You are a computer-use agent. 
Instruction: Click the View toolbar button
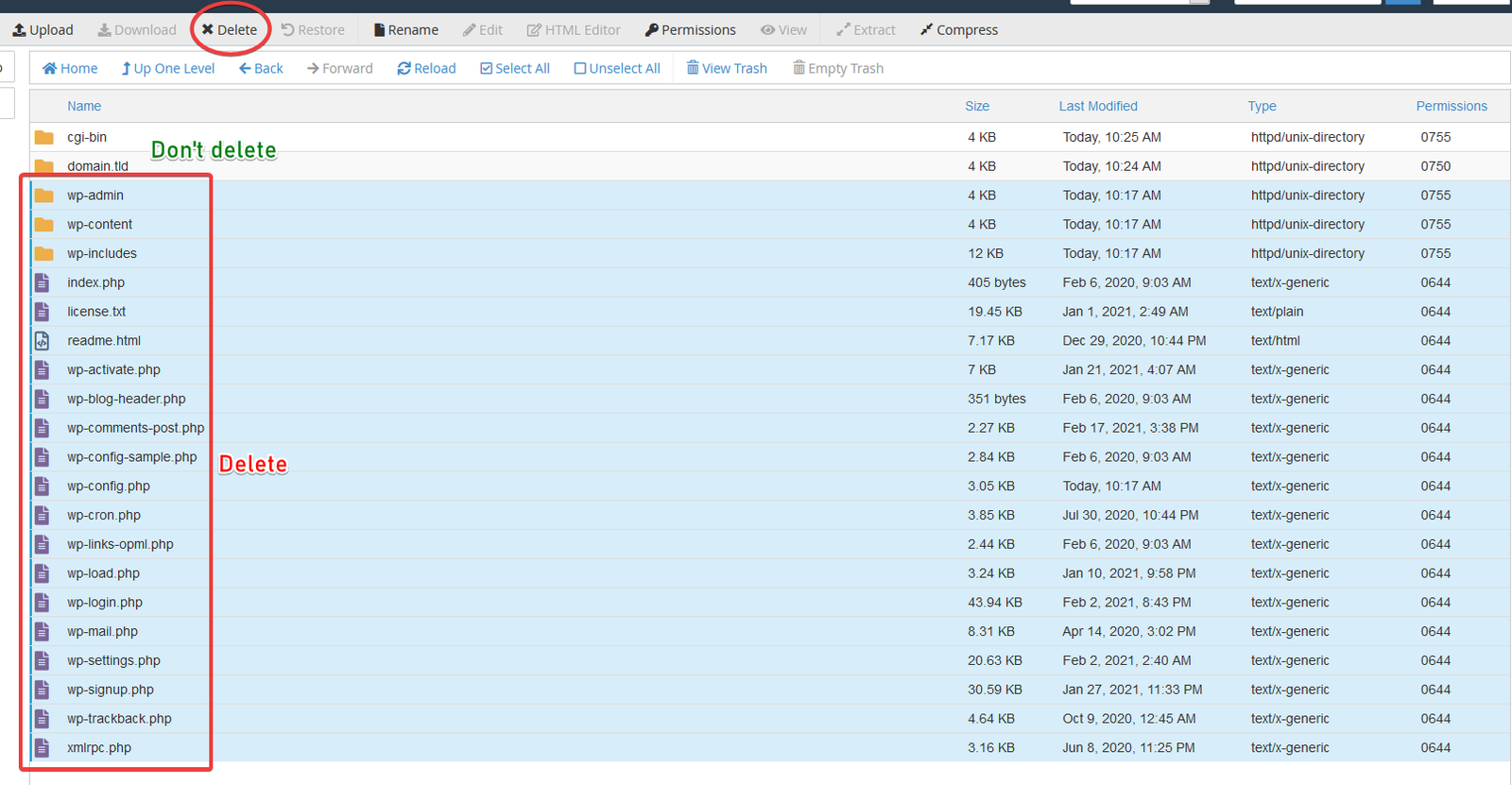(x=784, y=30)
